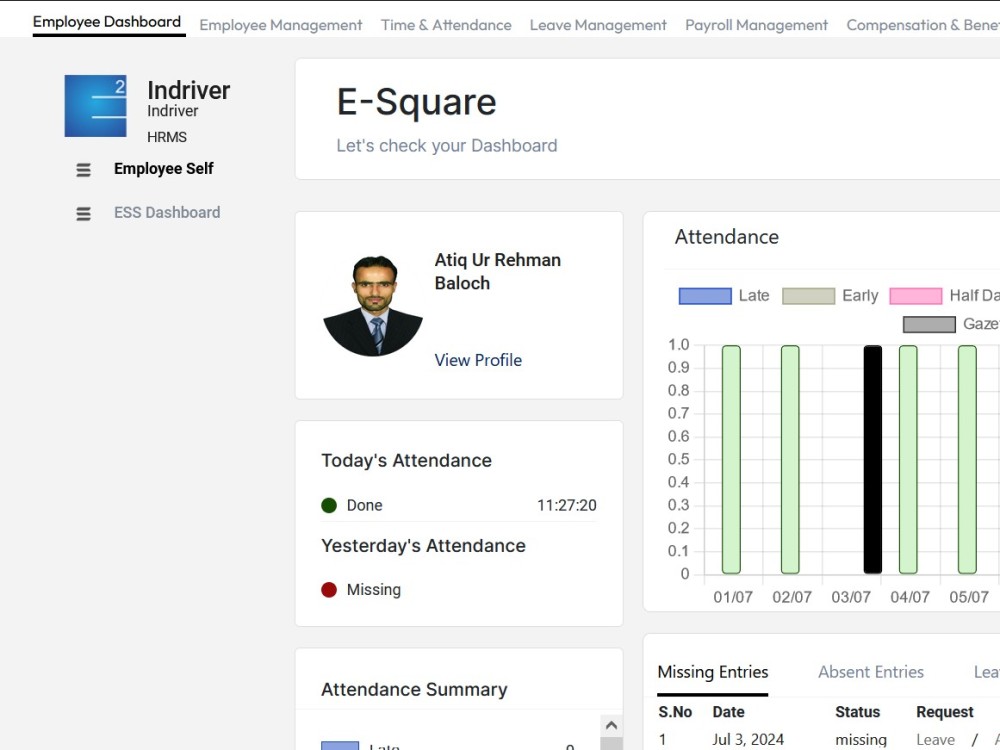Click the hamburger icon beside Employee Self
1000x750 pixels.
point(84,170)
